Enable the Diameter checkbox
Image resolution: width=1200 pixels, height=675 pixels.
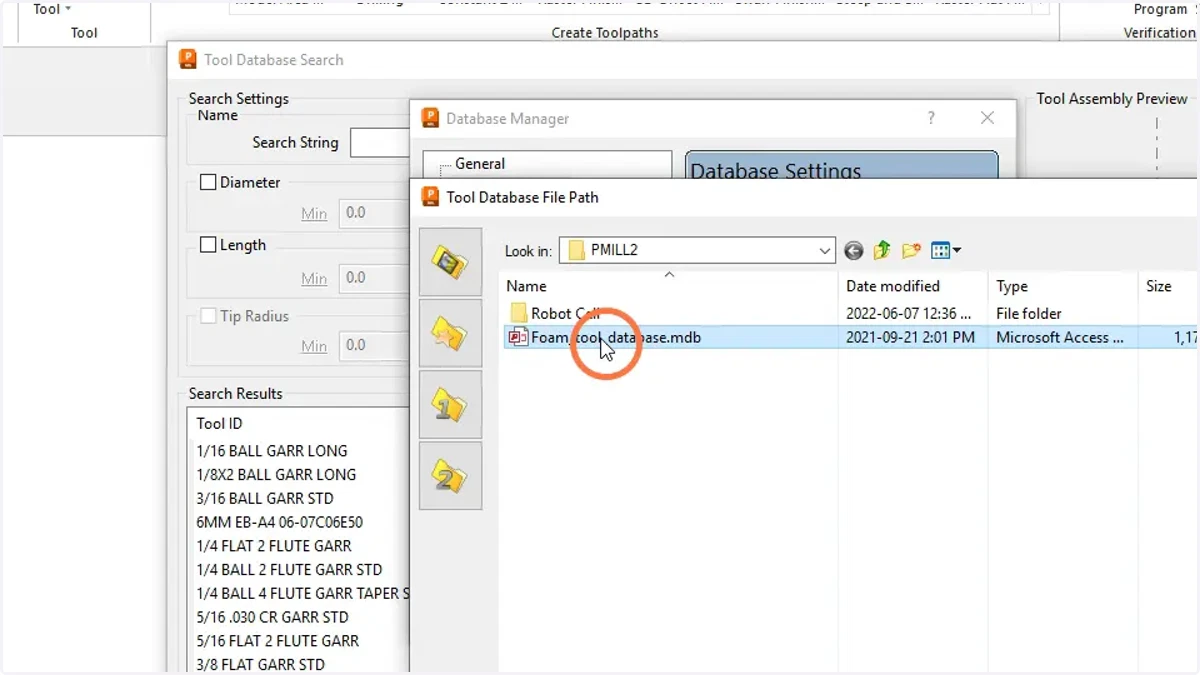coord(208,182)
